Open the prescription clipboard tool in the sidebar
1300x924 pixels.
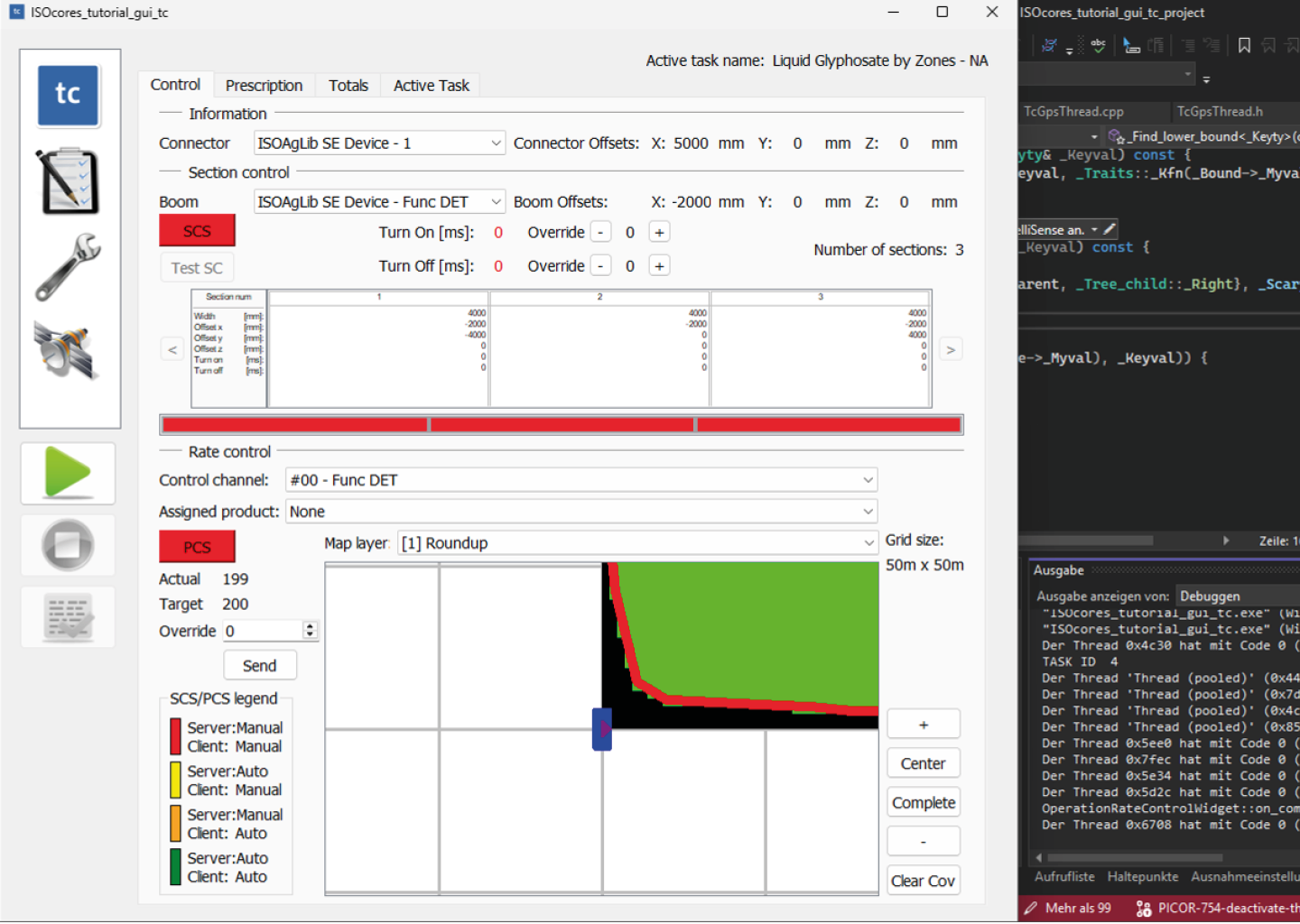(68, 180)
